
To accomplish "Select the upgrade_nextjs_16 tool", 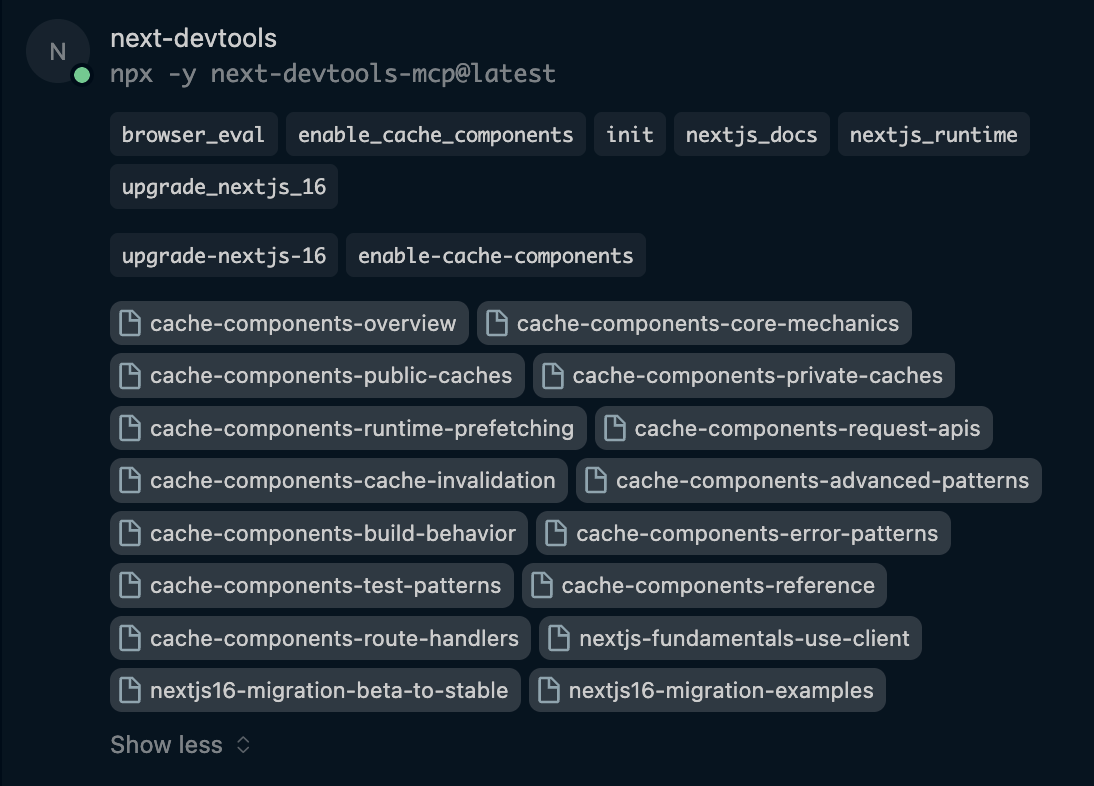I will pyautogui.click(x=223, y=186).
